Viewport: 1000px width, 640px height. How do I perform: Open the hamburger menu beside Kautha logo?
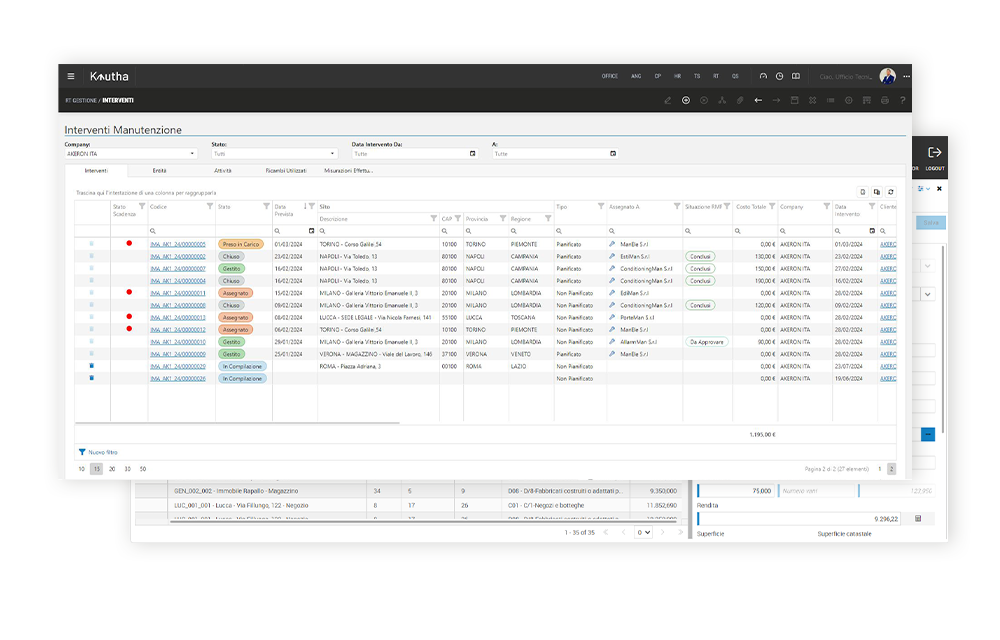(x=70, y=76)
